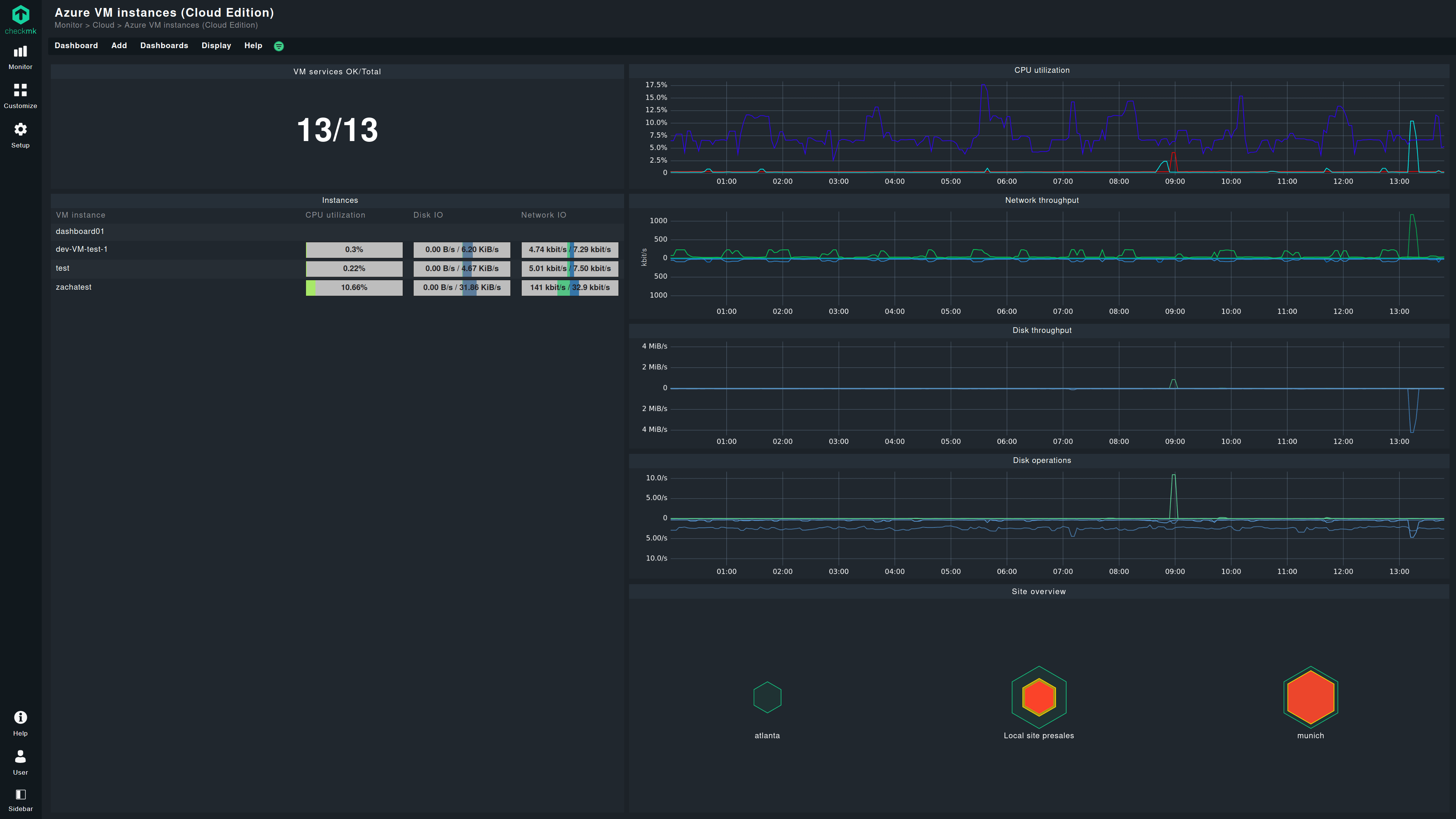Open the Help menu in the top bar
Screen dimensions: 1456x819
point(253,46)
